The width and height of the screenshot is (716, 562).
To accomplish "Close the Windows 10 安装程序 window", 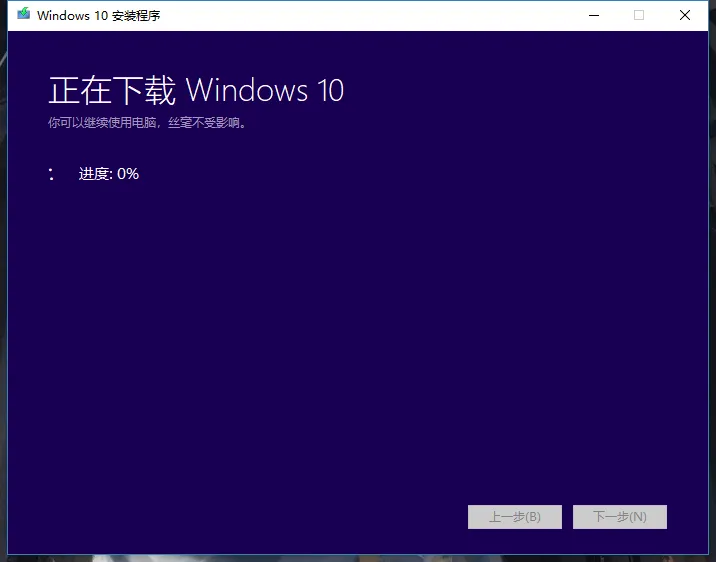I will (x=685, y=15).
